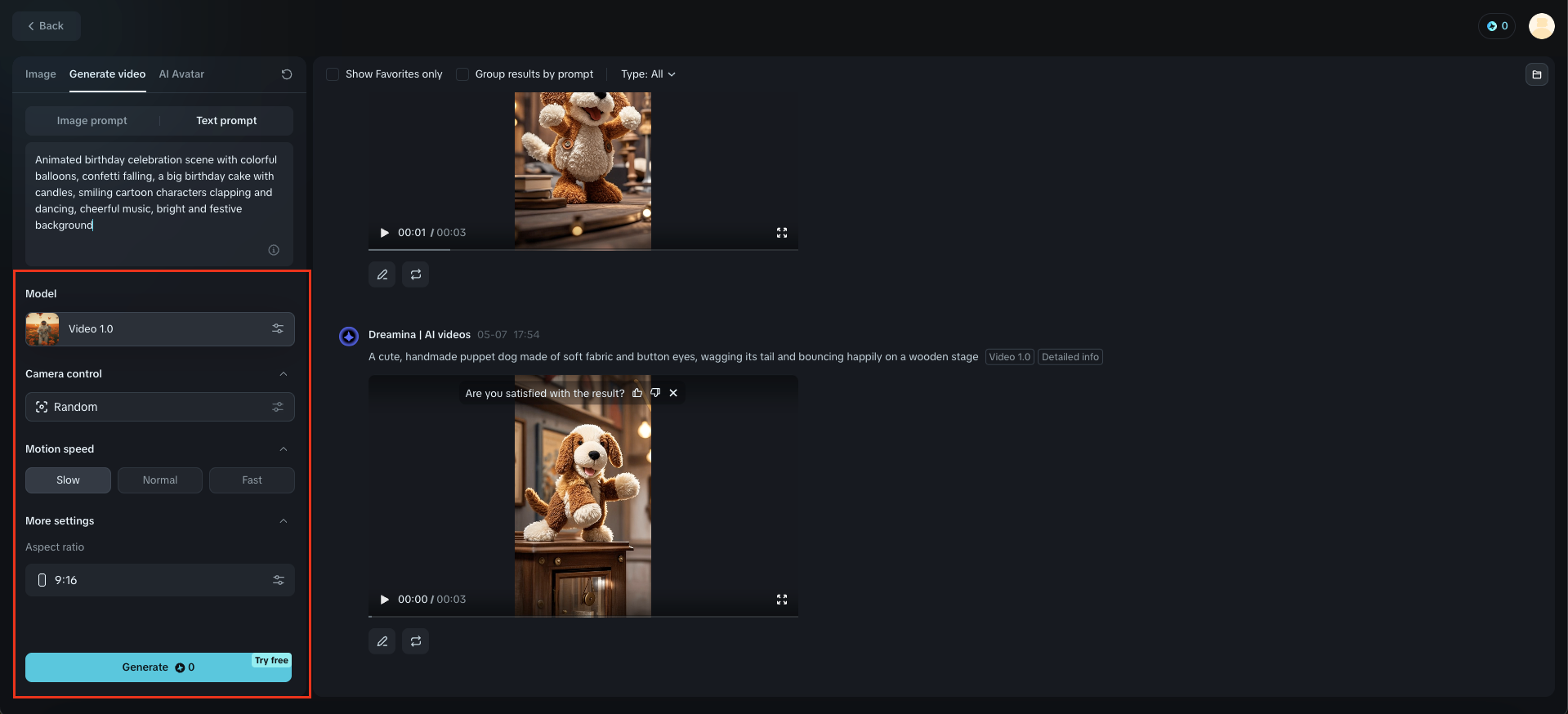Open fullscreen on the bottom puppet dog video

click(782, 600)
